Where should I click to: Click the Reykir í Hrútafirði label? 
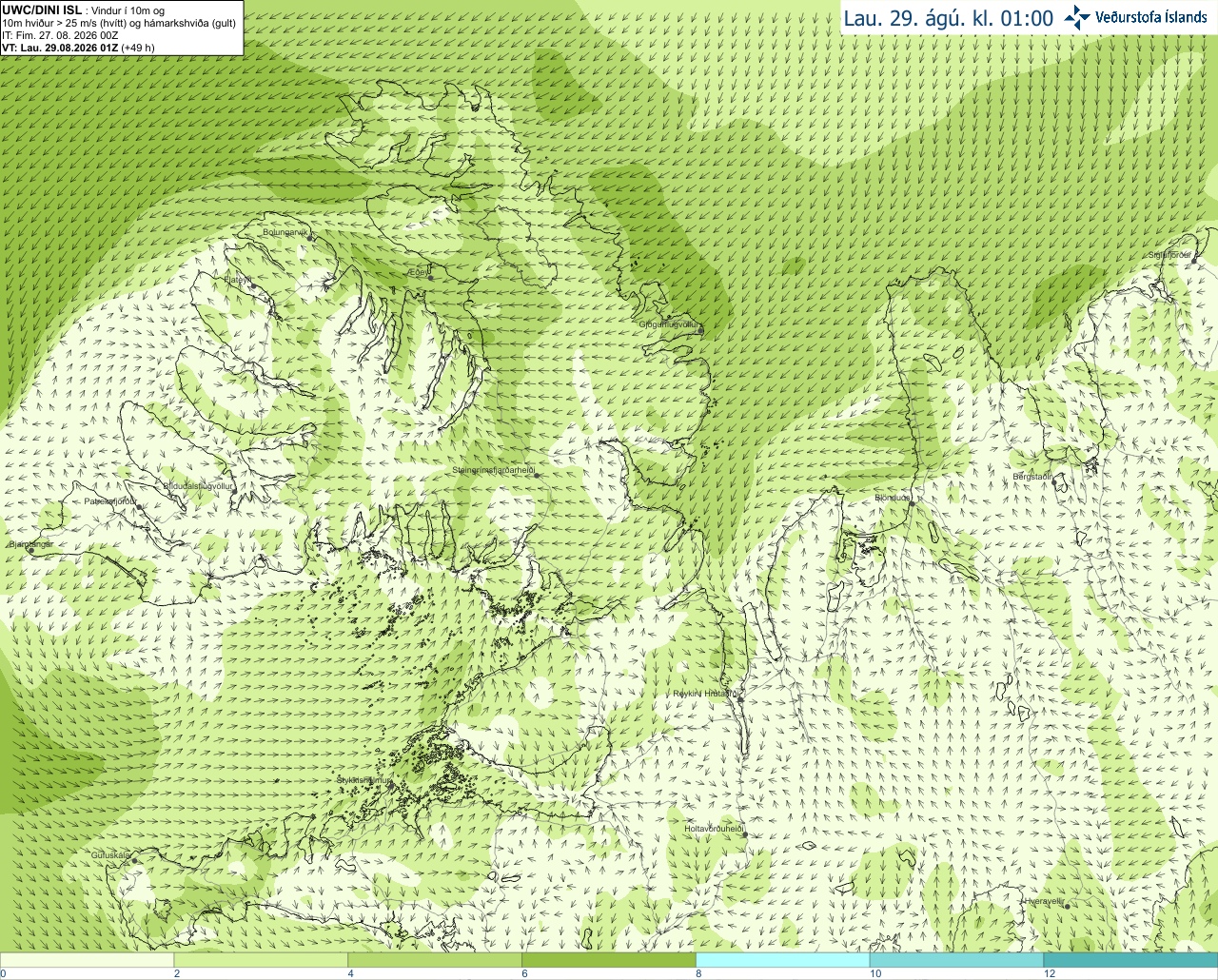coord(707,694)
